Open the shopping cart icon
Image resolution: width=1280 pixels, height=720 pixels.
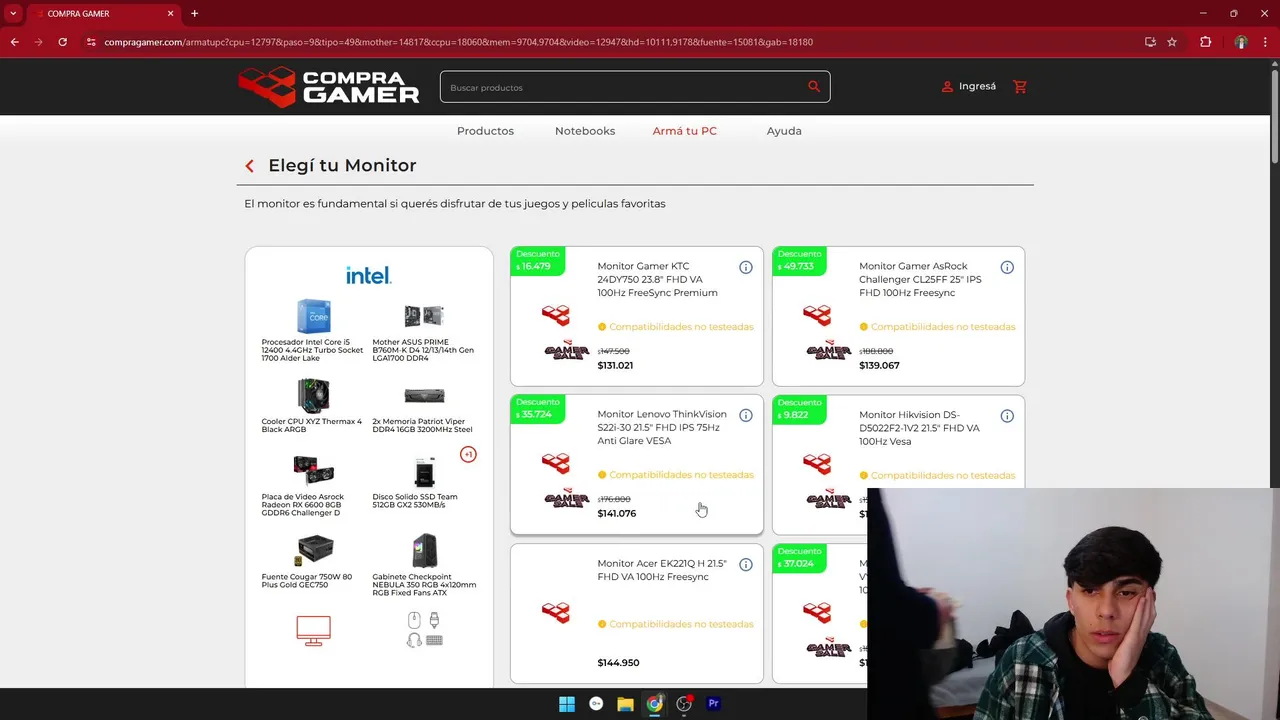pyautogui.click(x=1020, y=87)
